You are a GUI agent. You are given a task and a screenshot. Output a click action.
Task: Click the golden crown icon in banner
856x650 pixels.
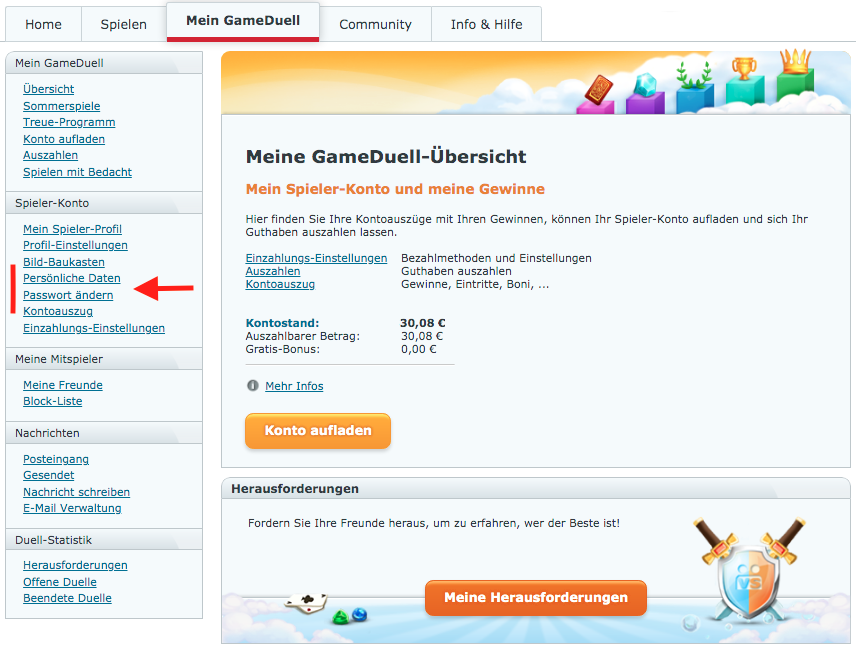pos(796,61)
